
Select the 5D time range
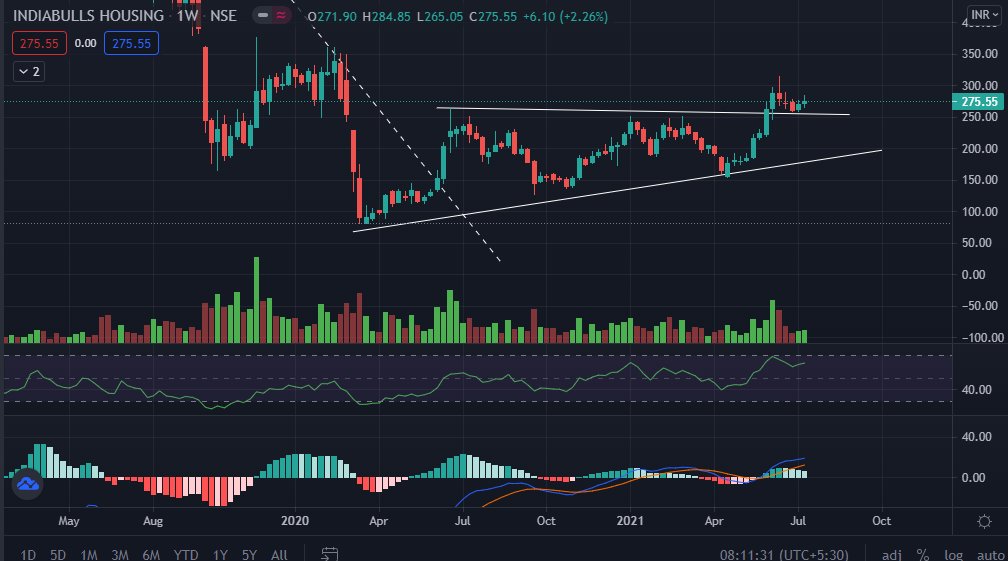tap(58, 554)
